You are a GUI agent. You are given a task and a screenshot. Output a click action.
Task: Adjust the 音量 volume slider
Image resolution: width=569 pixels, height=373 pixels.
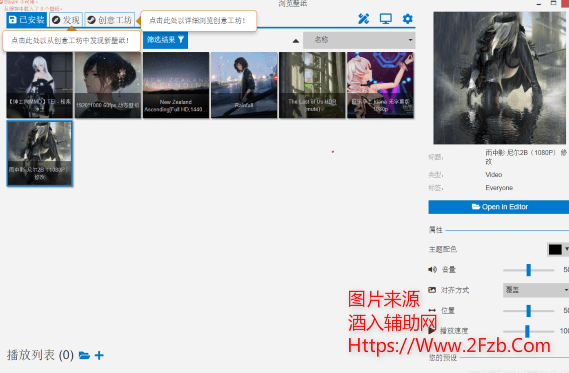(x=528, y=270)
